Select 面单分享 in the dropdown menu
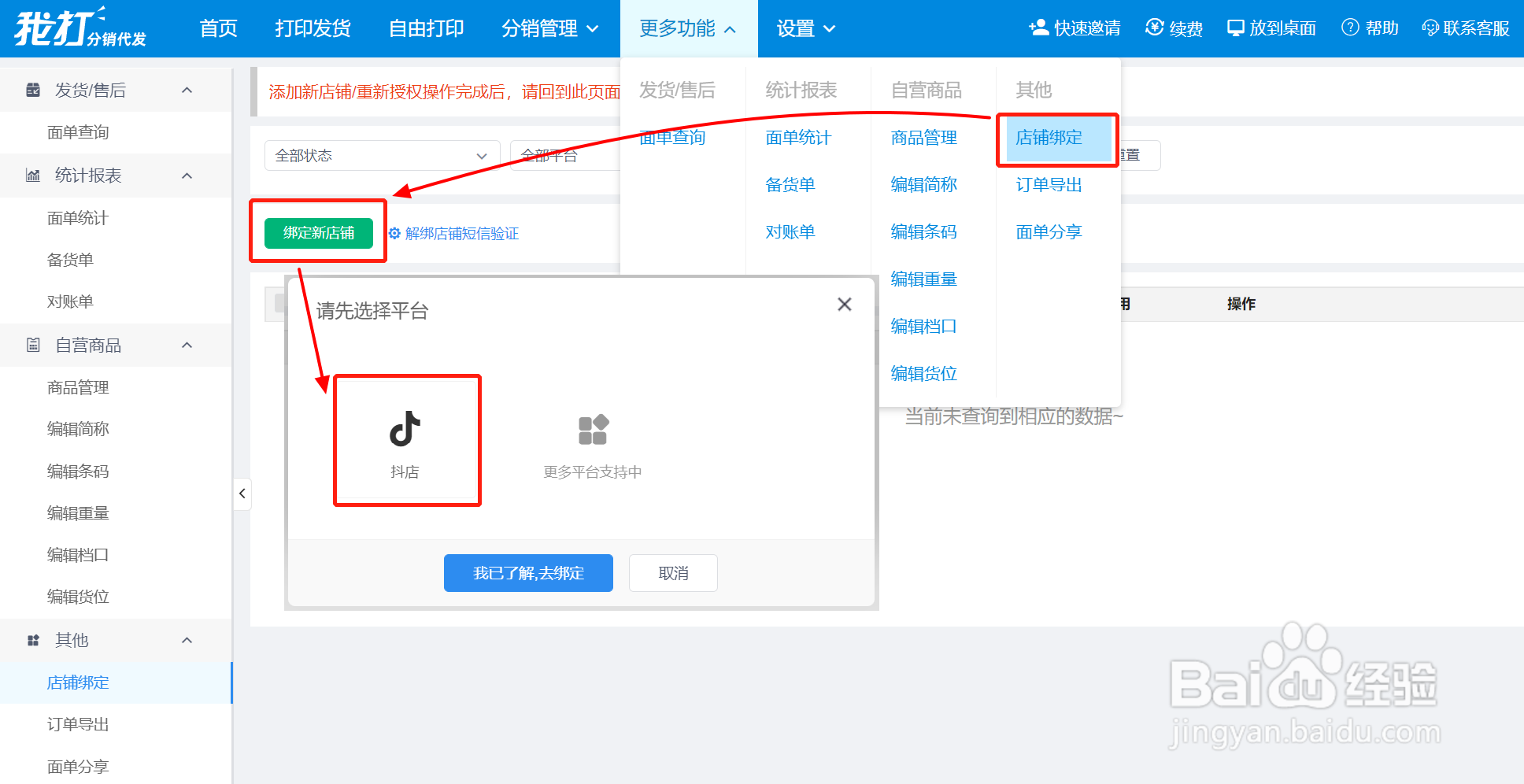Image resolution: width=1524 pixels, height=784 pixels. (1049, 232)
